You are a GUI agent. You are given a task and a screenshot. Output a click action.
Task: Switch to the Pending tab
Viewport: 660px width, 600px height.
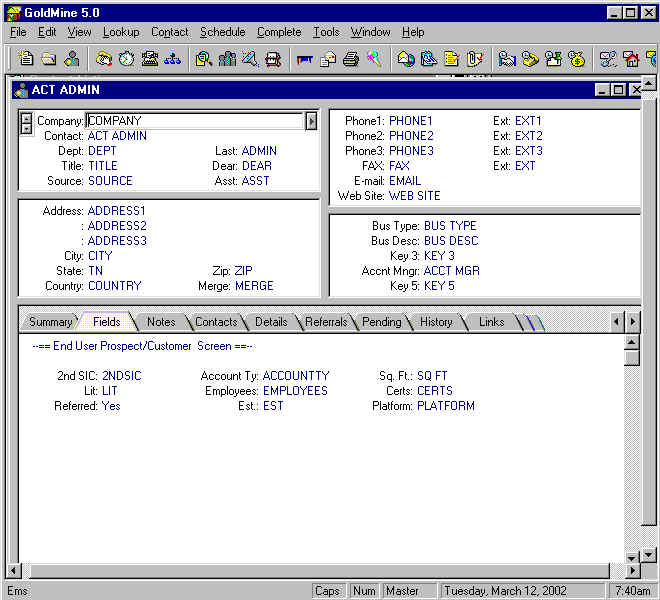click(x=382, y=322)
